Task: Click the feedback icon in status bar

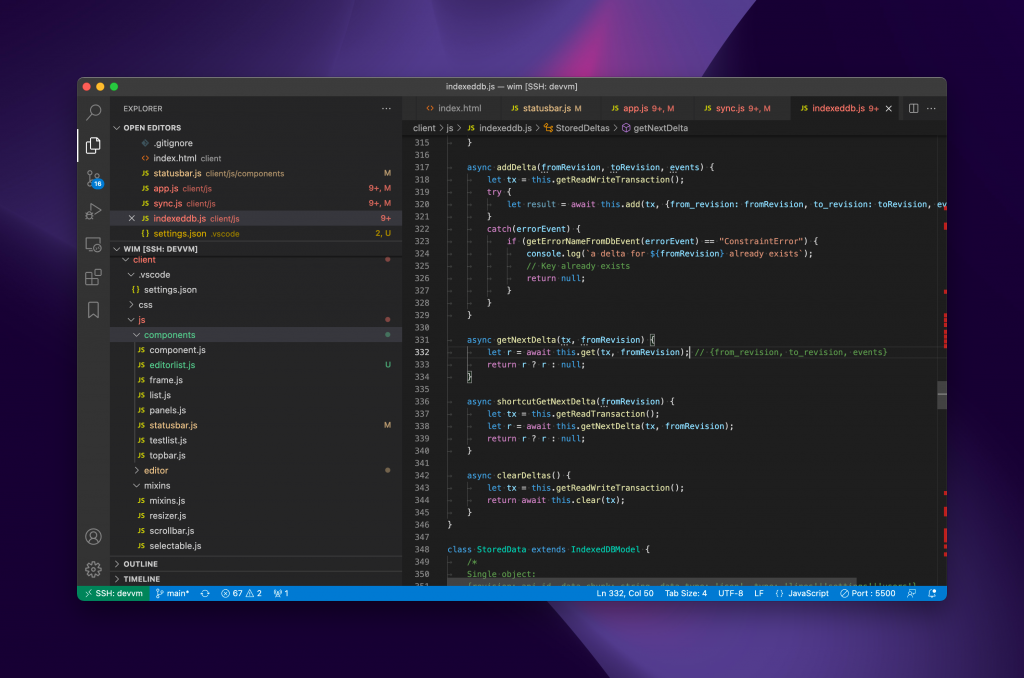Action: [x=912, y=593]
